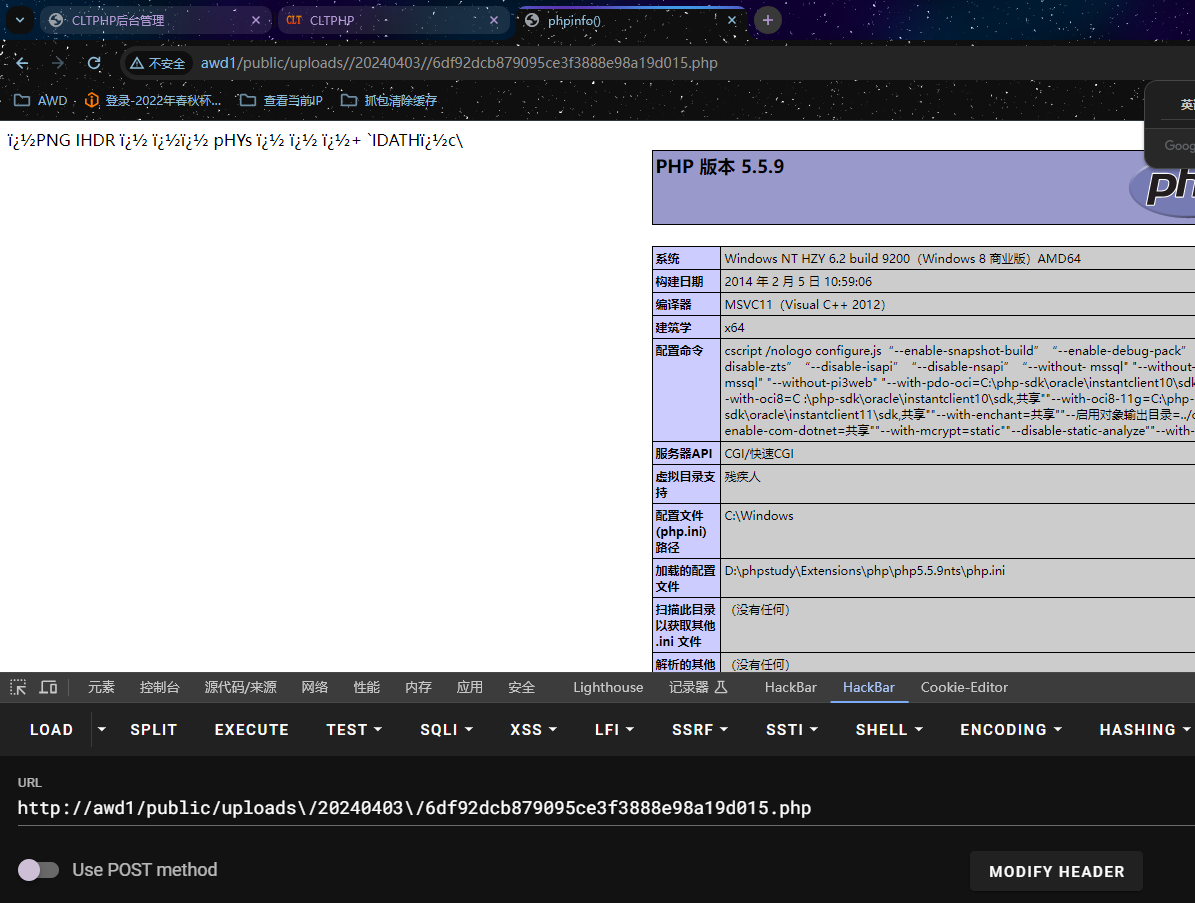Image resolution: width=1195 pixels, height=903 pixels.
Task: Open the 元素 DevTools panel
Action: [101, 687]
